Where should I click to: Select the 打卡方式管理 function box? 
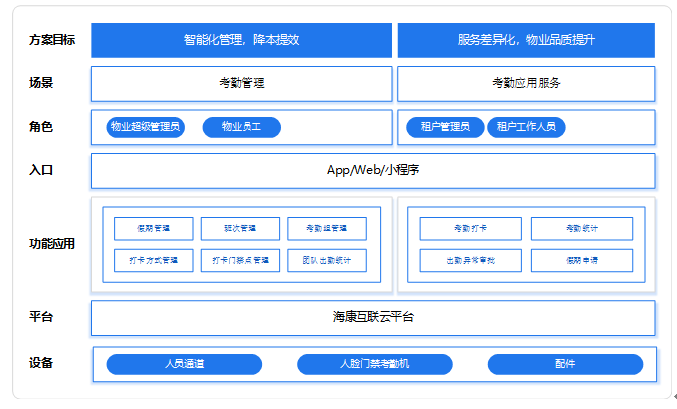click(154, 260)
